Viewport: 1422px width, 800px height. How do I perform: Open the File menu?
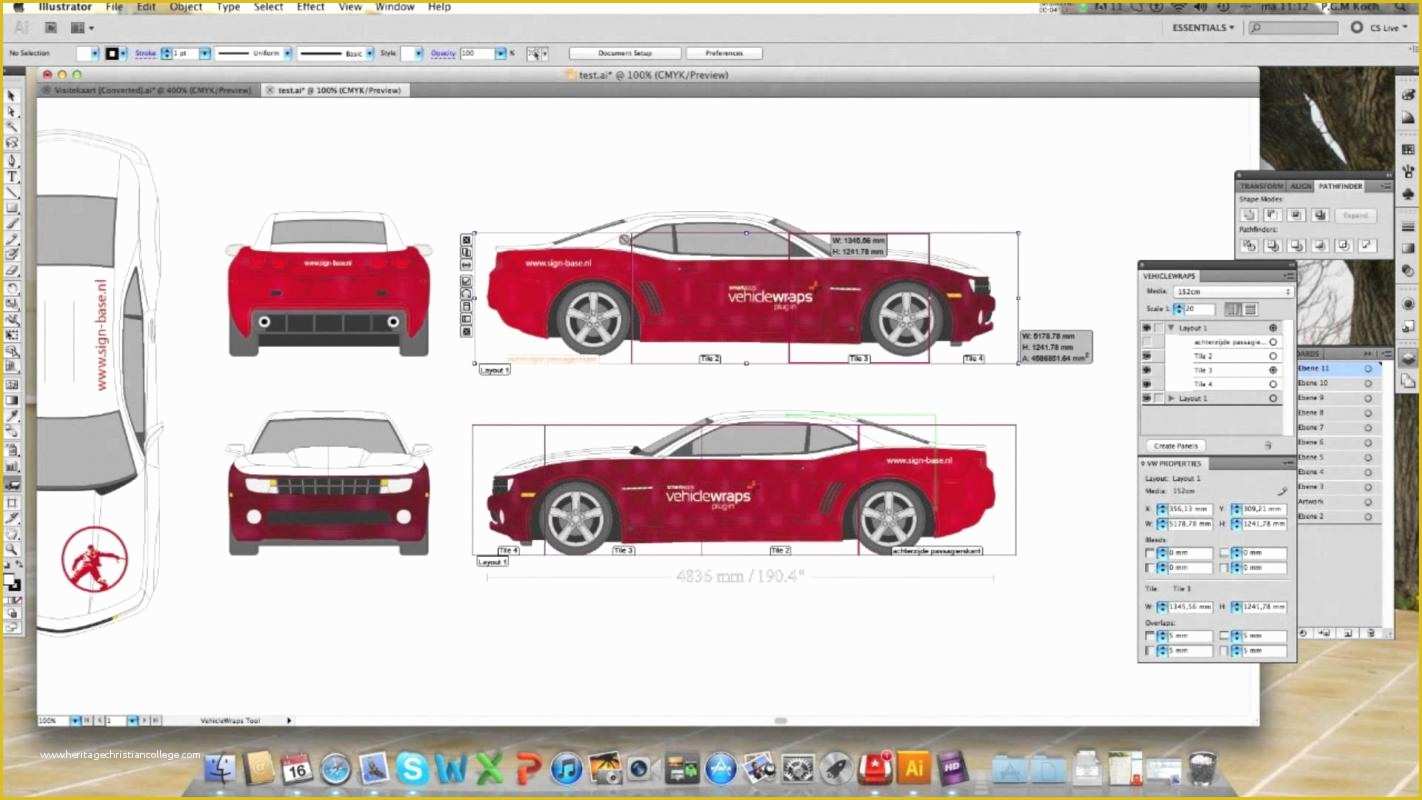[x=115, y=7]
